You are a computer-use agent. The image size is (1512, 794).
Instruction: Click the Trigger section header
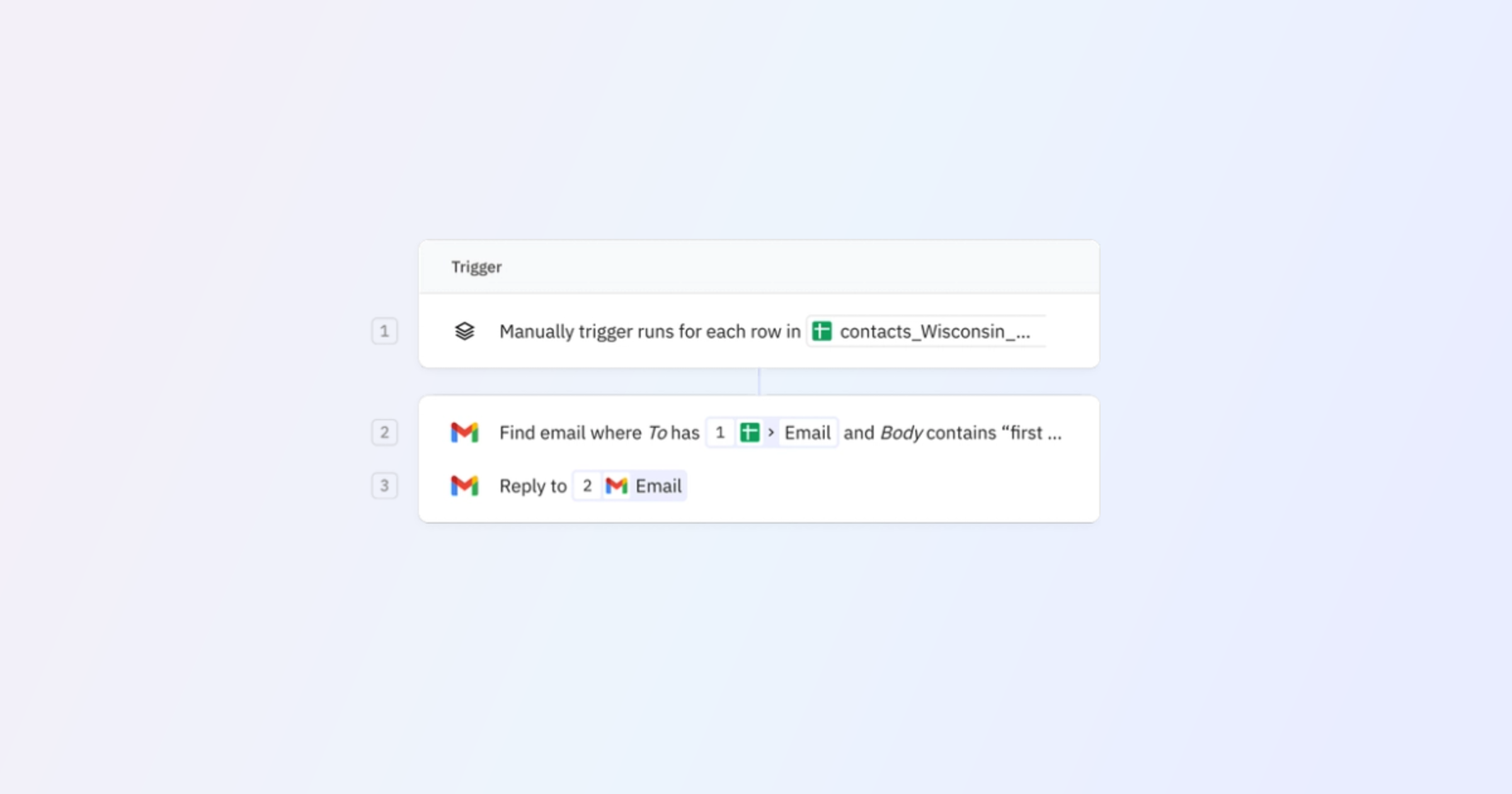(476, 267)
